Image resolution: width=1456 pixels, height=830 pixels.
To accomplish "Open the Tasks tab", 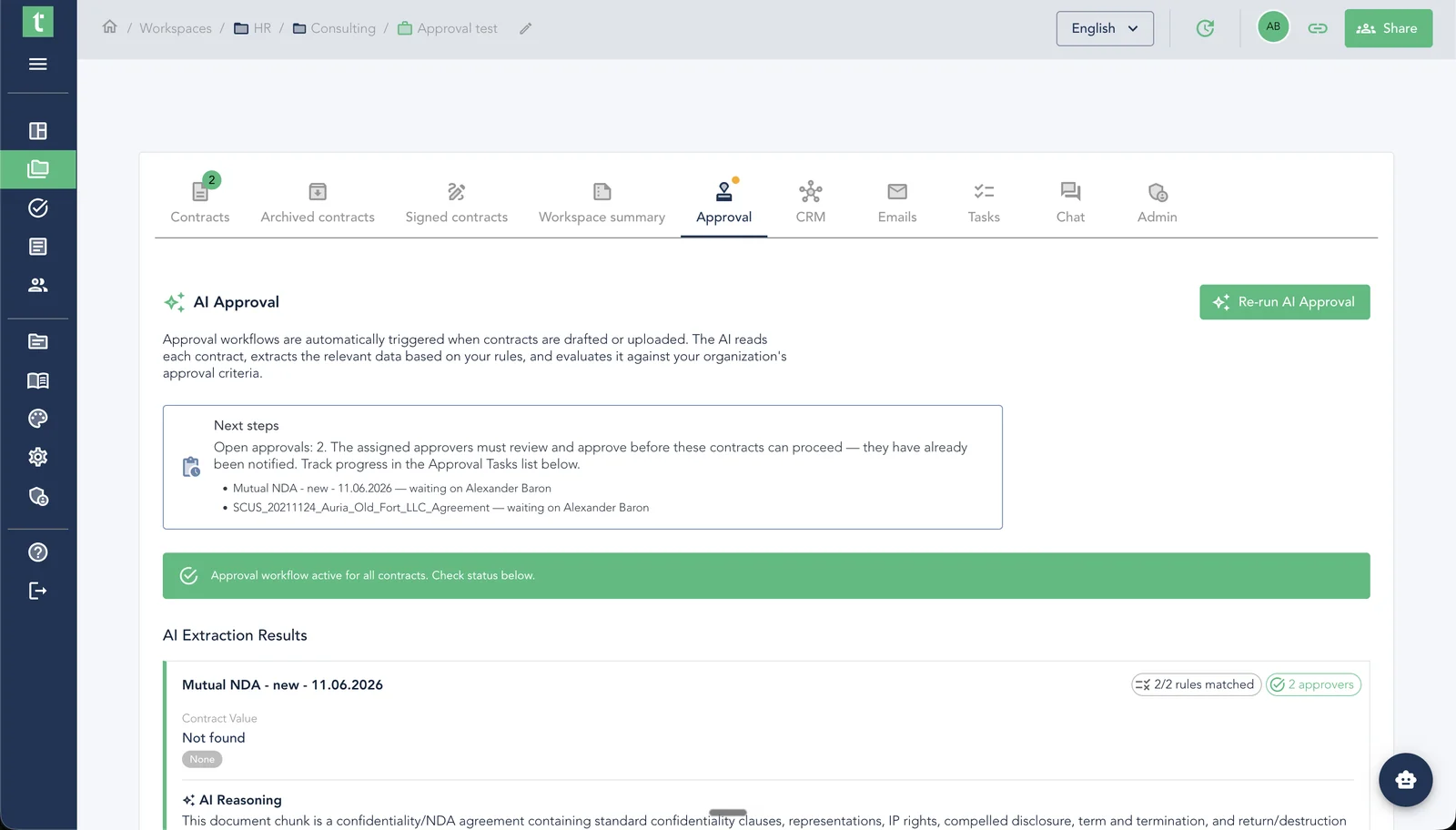I will point(984,200).
